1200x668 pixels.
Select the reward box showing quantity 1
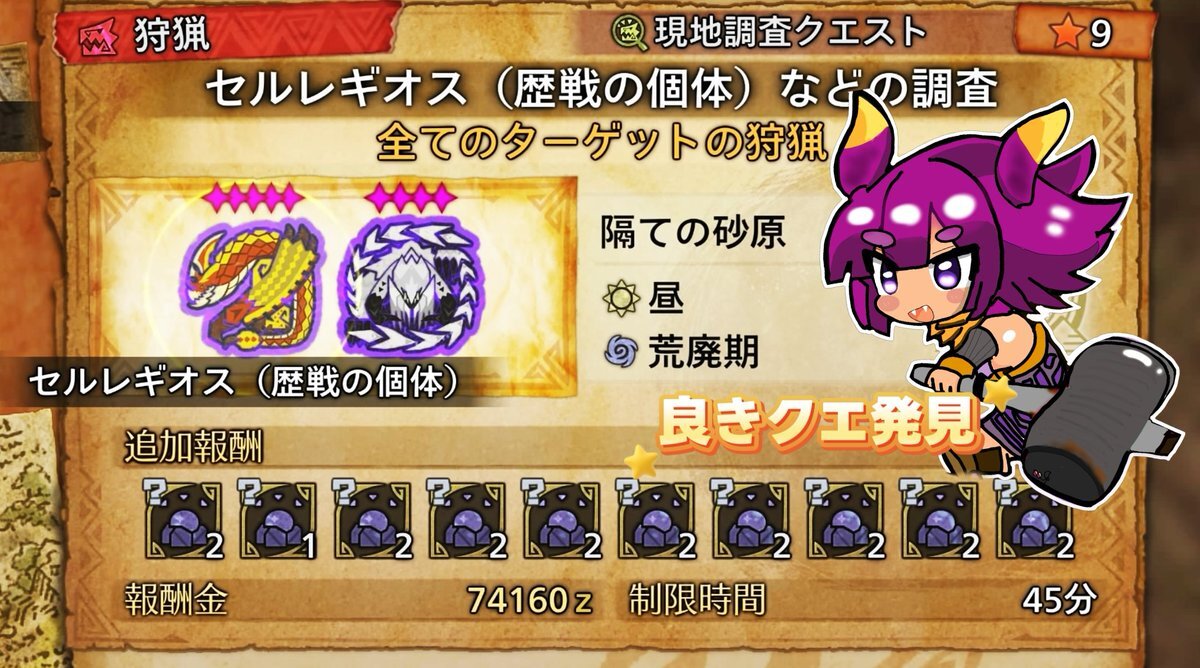[276, 520]
